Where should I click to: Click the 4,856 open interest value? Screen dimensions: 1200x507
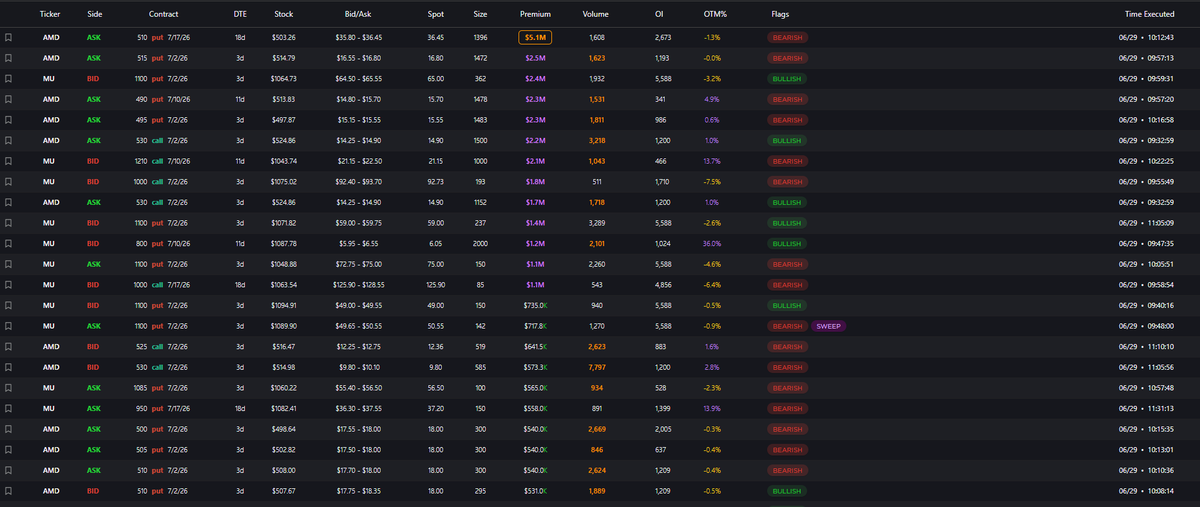click(662, 285)
